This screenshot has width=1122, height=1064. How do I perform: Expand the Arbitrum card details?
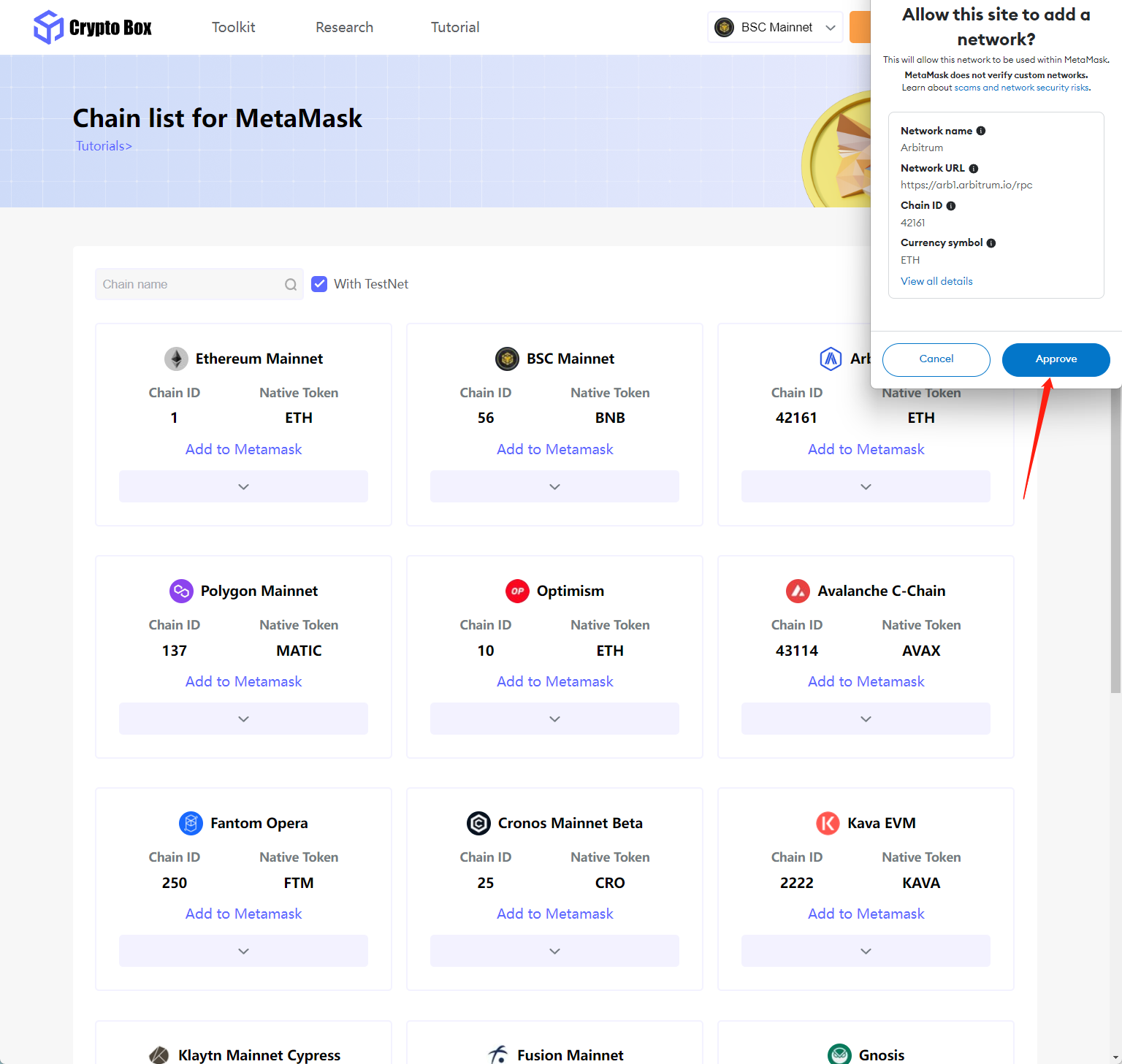pos(866,486)
